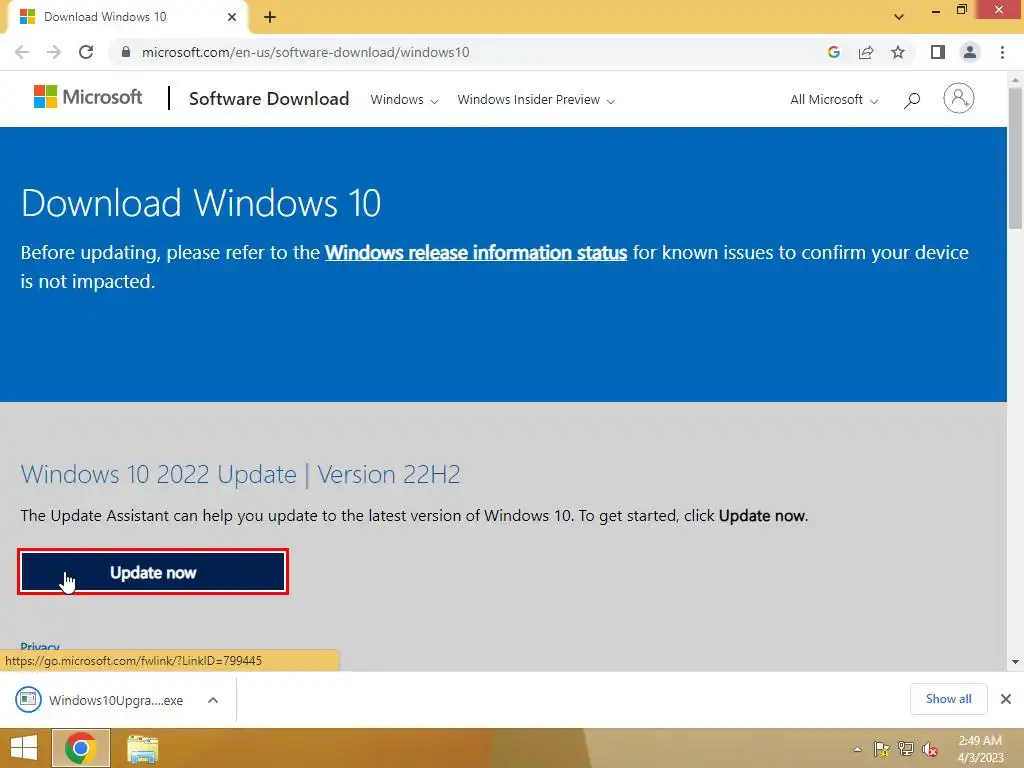Click the Microsoft logo
The width and height of the screenshot is (1024, 768).
pyautogui.click(x=88, y=97)
